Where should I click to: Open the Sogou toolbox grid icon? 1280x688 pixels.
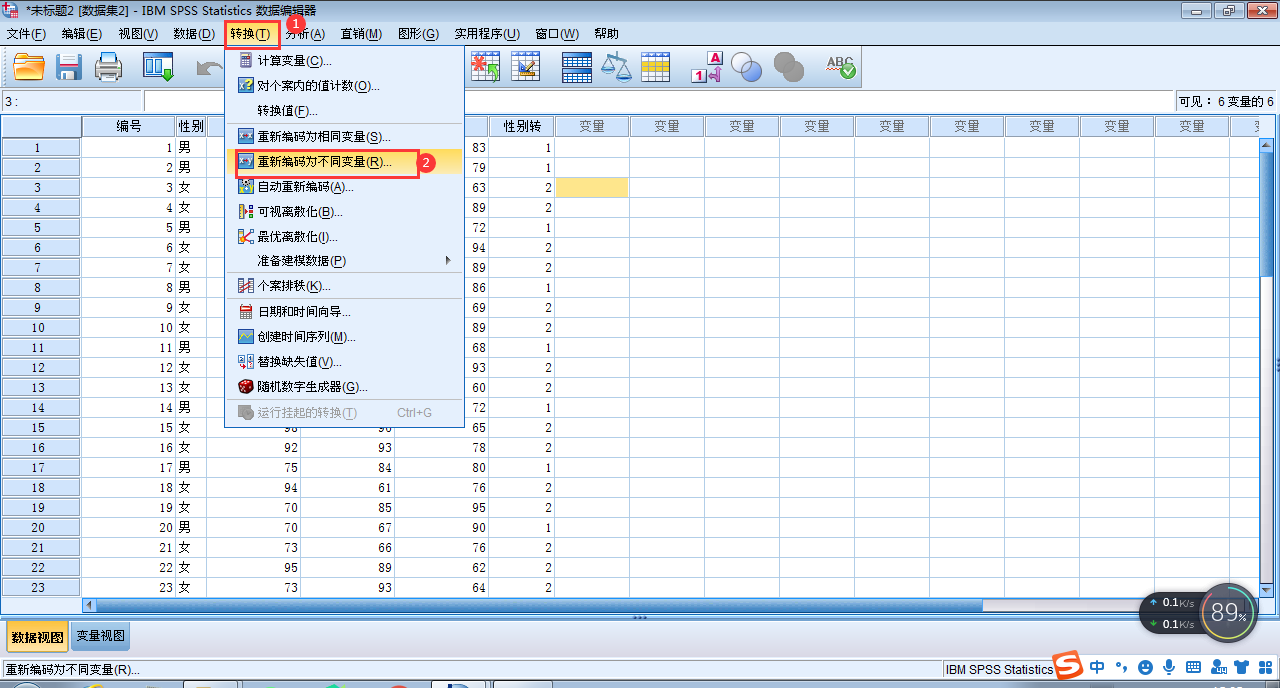pyautogui.click(x=1265, y=667)
